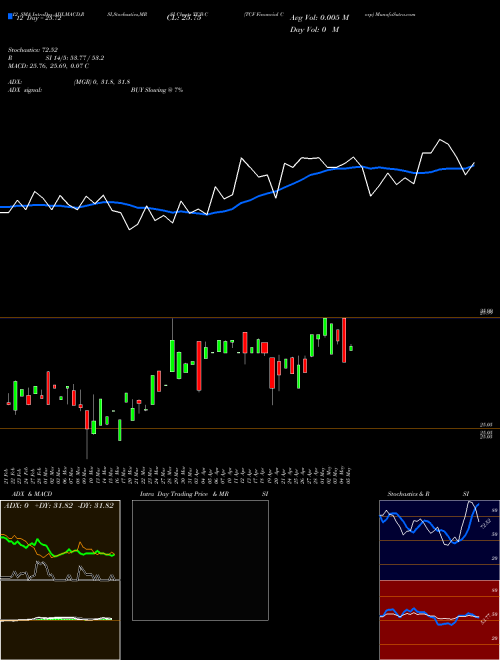
Task: Click the 'CL: 25.75' closing price text
Action: click(184, 18)
